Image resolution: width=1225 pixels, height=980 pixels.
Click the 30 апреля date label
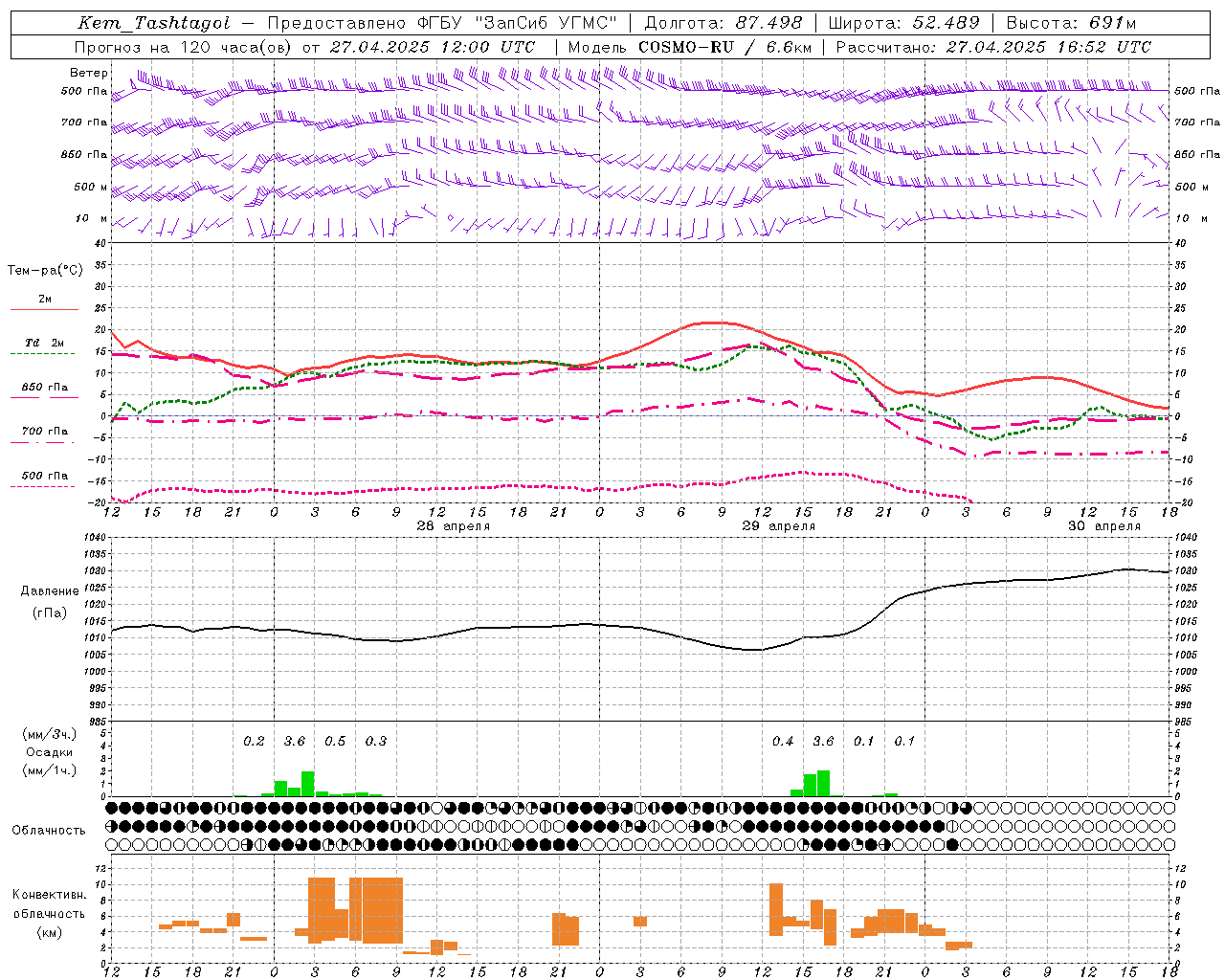pyautogui.click(x=1104, y=526)
